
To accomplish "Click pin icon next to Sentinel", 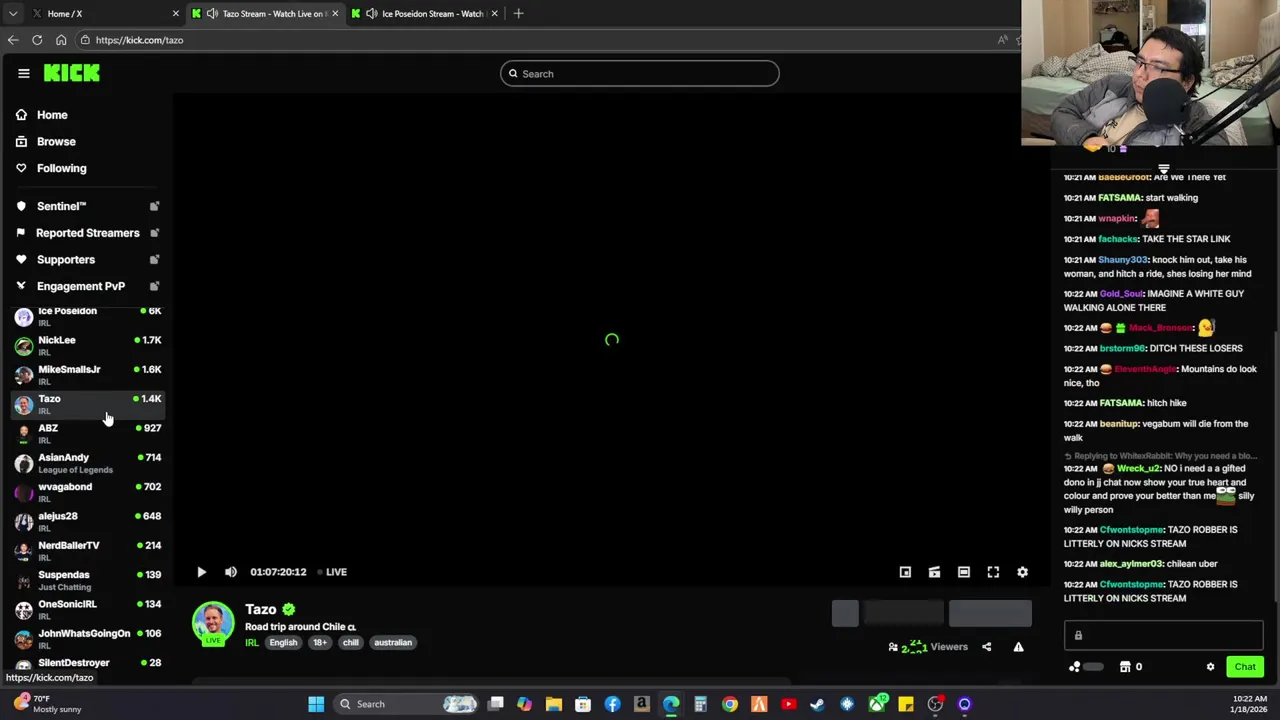I will [x=154, y=206].
